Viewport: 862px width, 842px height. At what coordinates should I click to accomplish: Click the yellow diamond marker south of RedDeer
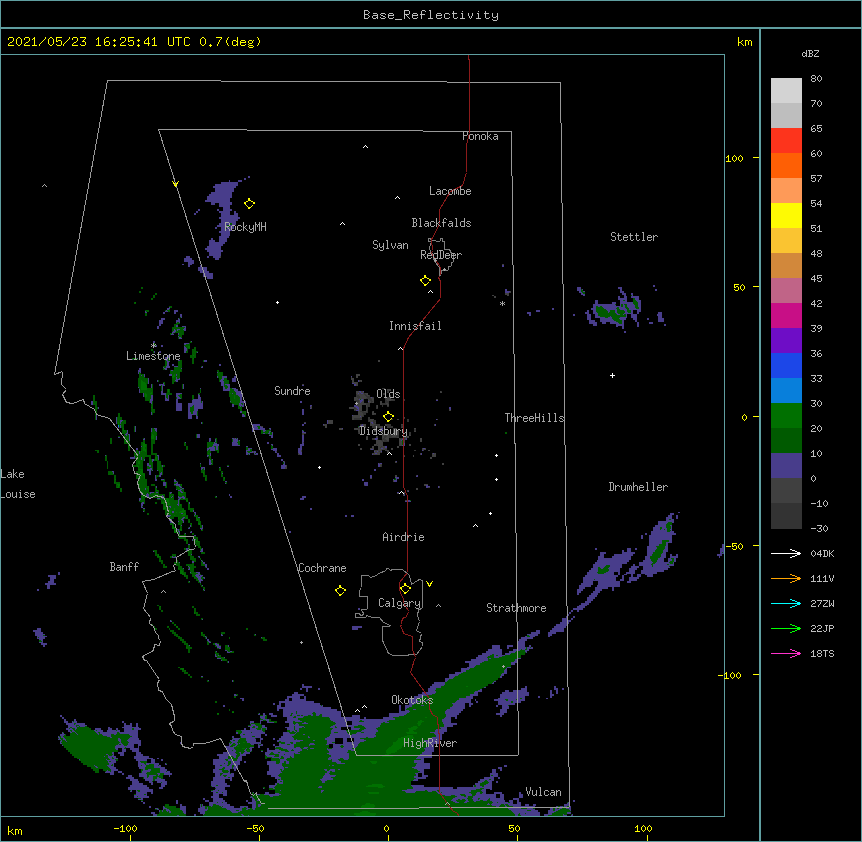tap(426, 281)
